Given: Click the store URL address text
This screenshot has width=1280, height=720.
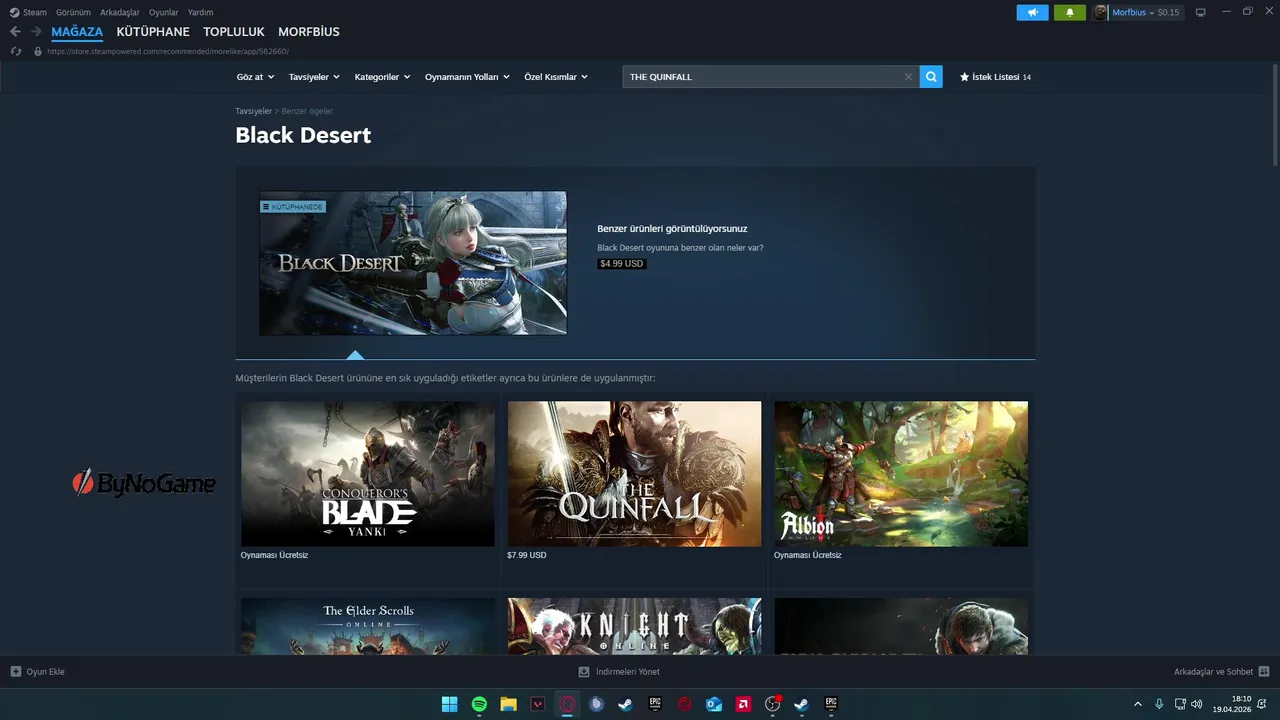Looking at the screenshot, I should (168, 51).
